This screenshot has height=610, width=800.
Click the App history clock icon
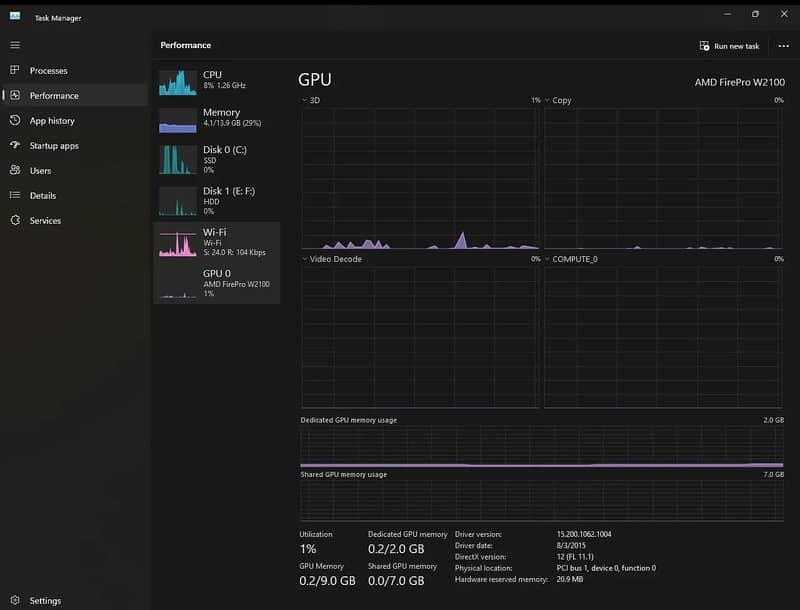[x=15, y=120]
